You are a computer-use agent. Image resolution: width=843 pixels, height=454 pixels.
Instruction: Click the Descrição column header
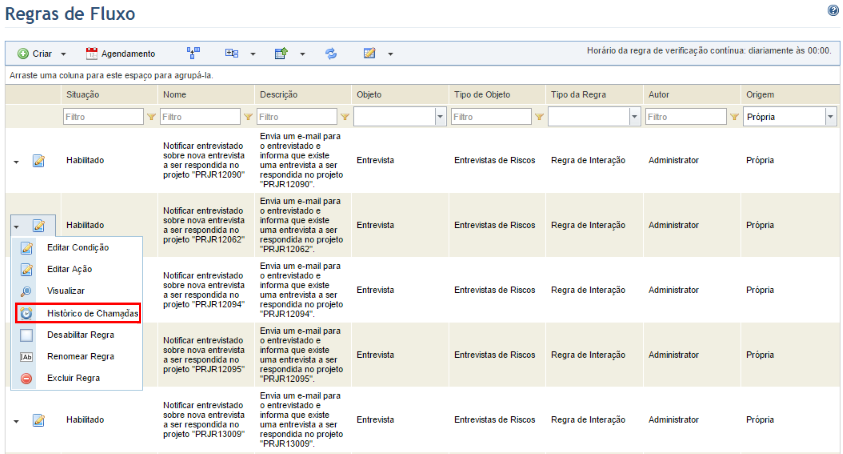(x=303, y=95)
